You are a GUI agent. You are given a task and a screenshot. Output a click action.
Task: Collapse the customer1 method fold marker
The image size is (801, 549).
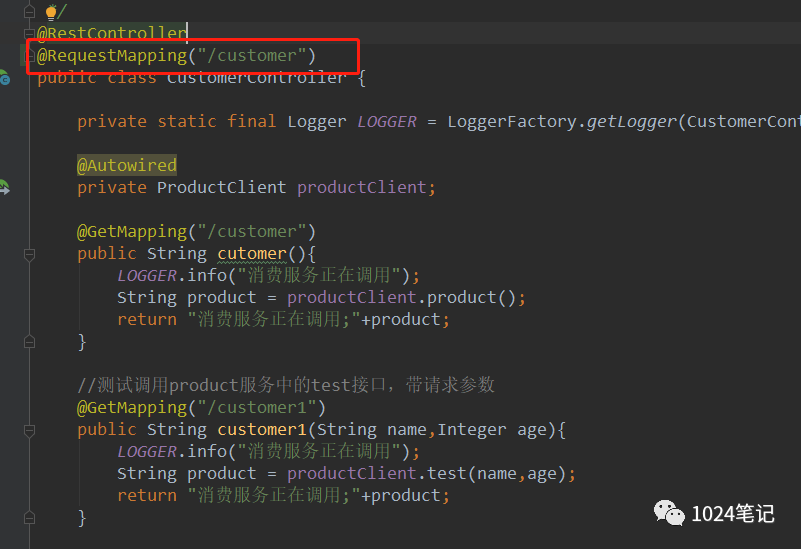[x=29, y=430]
